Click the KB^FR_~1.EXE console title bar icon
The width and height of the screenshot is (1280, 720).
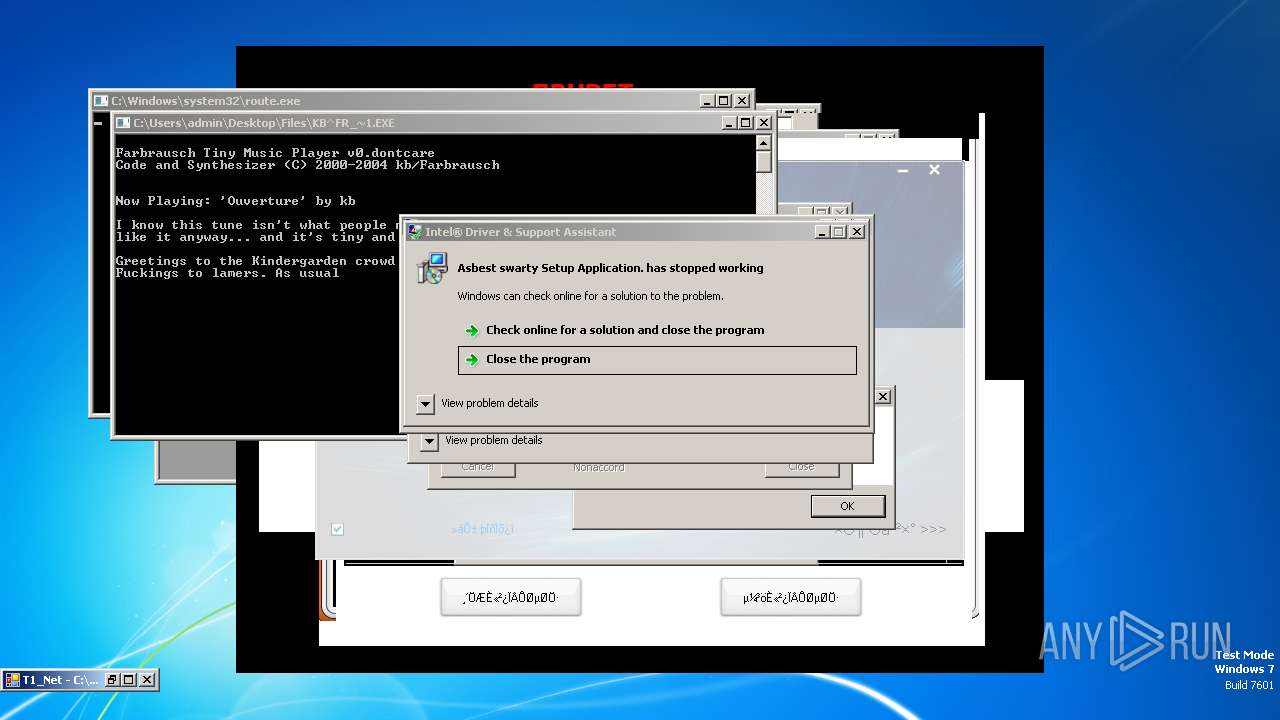tap(123, 123)
